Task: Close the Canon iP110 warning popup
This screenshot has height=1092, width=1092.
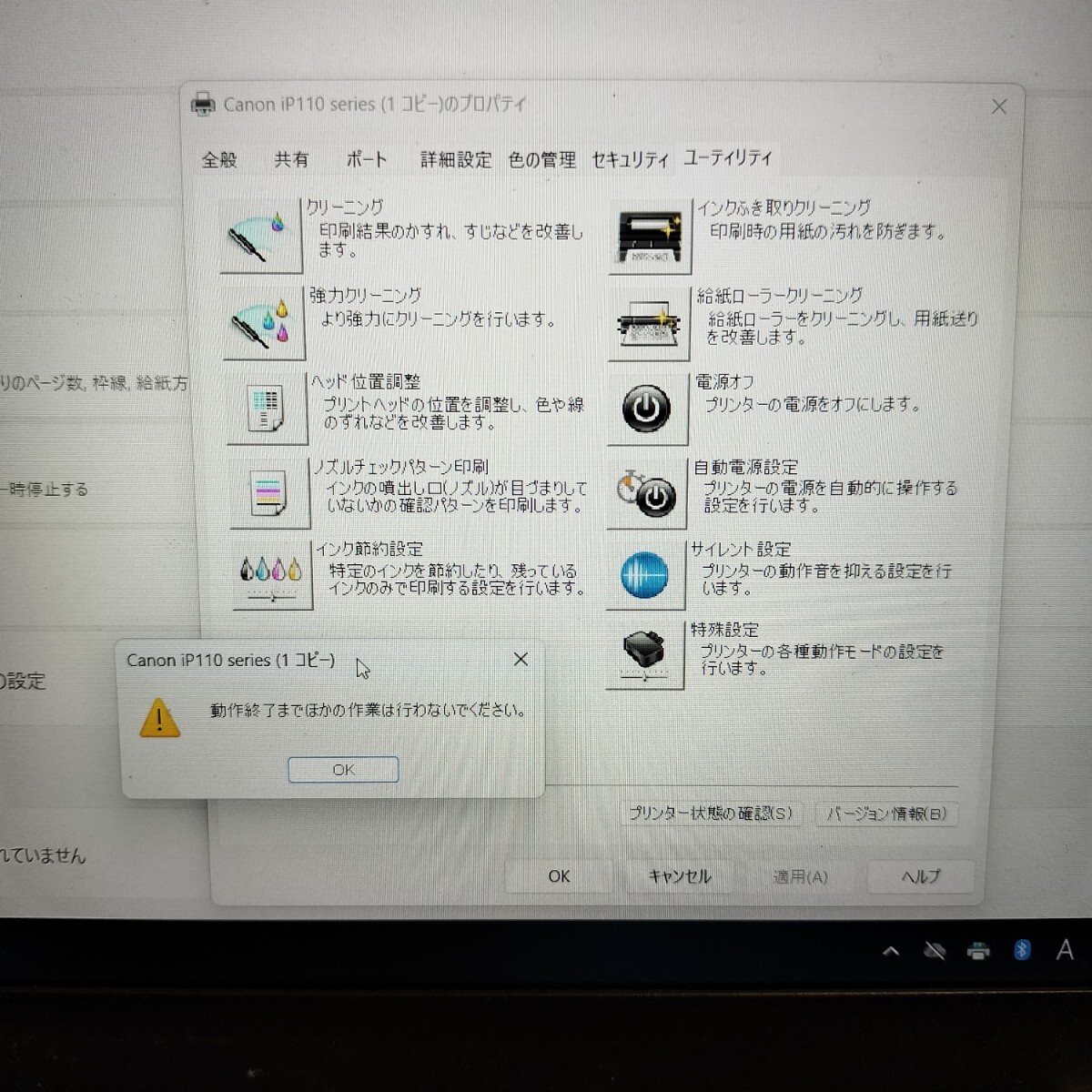Action: point(521,659)
